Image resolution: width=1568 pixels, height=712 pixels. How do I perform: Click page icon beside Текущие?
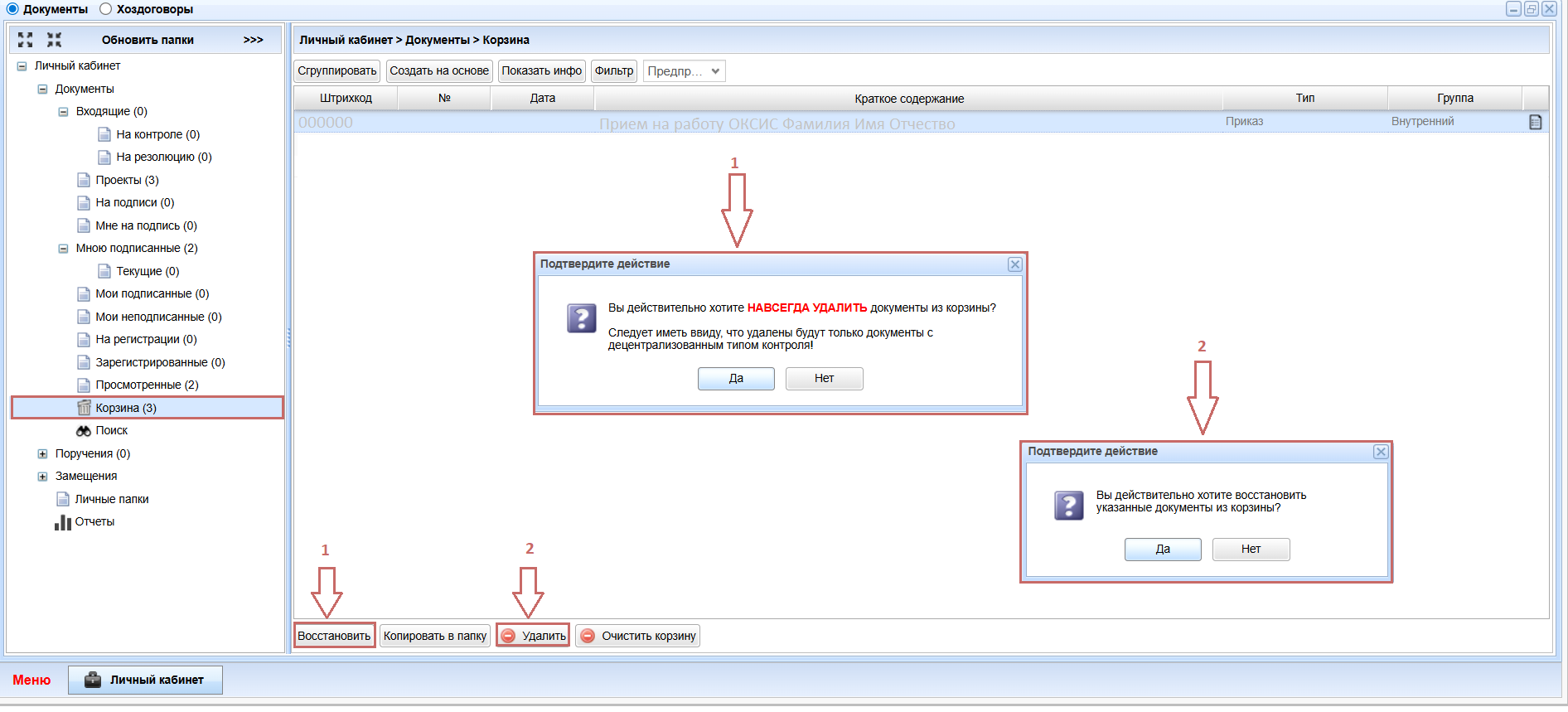pyautogui.click(x=104, y=271)
